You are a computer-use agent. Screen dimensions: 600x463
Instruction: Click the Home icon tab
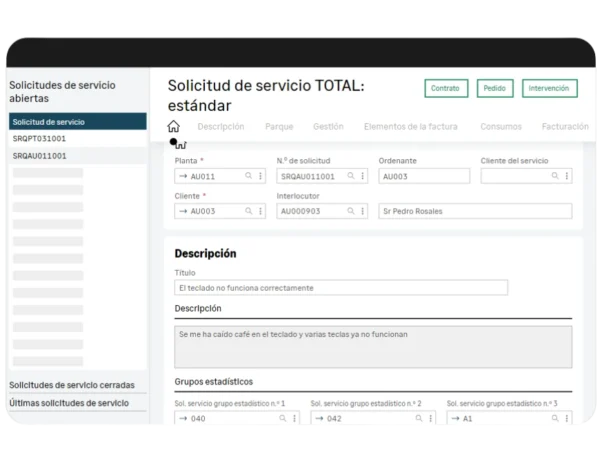pyautogui.click(x=173, y=127)
